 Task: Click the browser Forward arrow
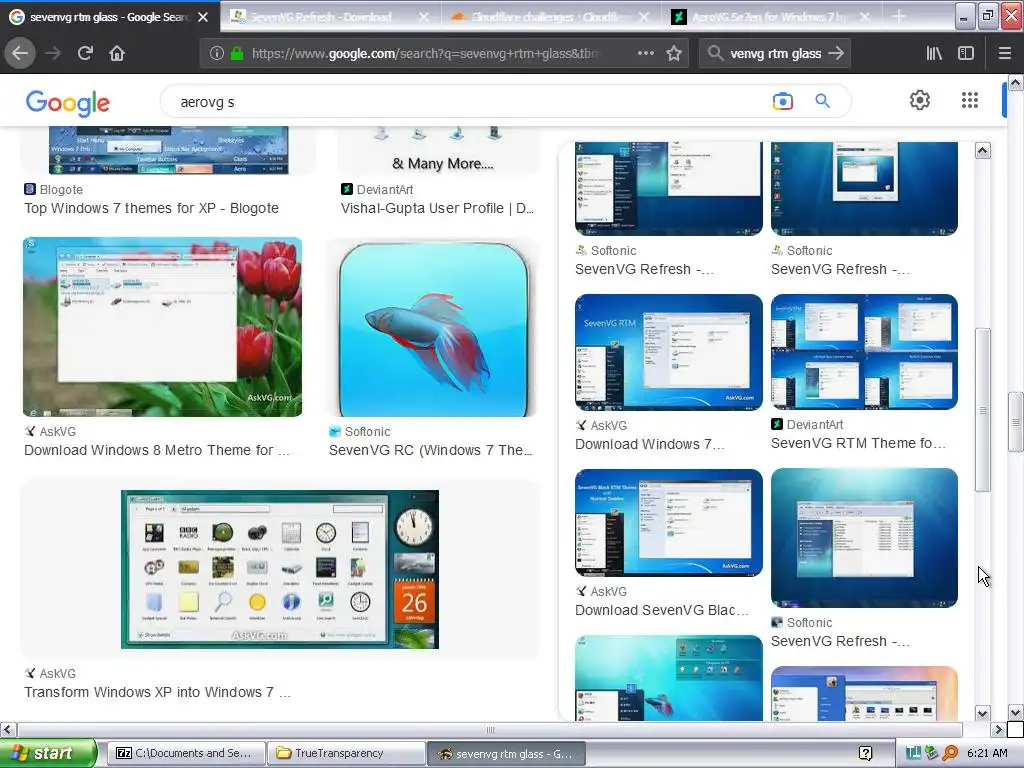pyautogui.click(x=53, y=54)
